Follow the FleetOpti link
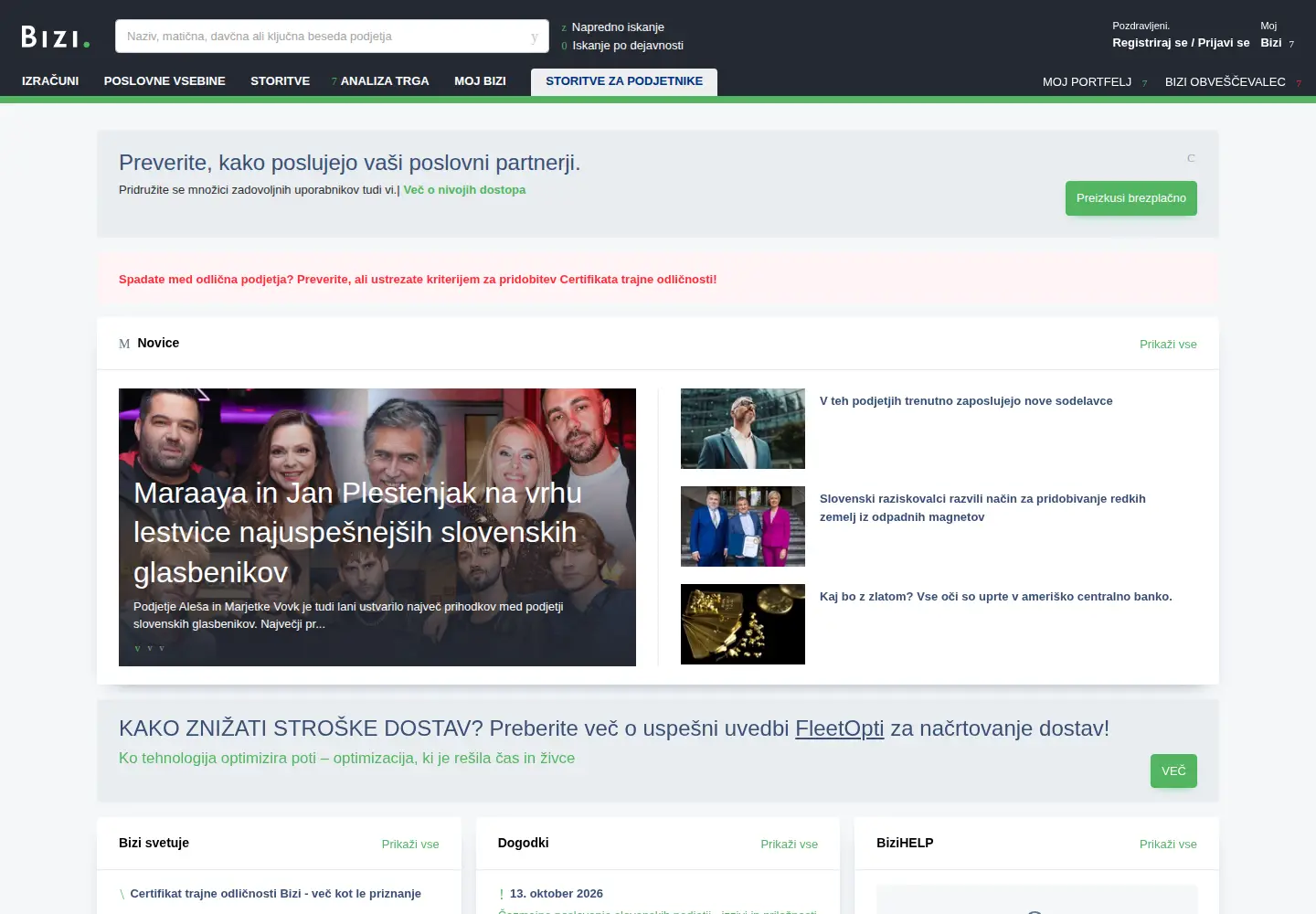This screenshot has height=914, width=1316. [x=840, y=728]
